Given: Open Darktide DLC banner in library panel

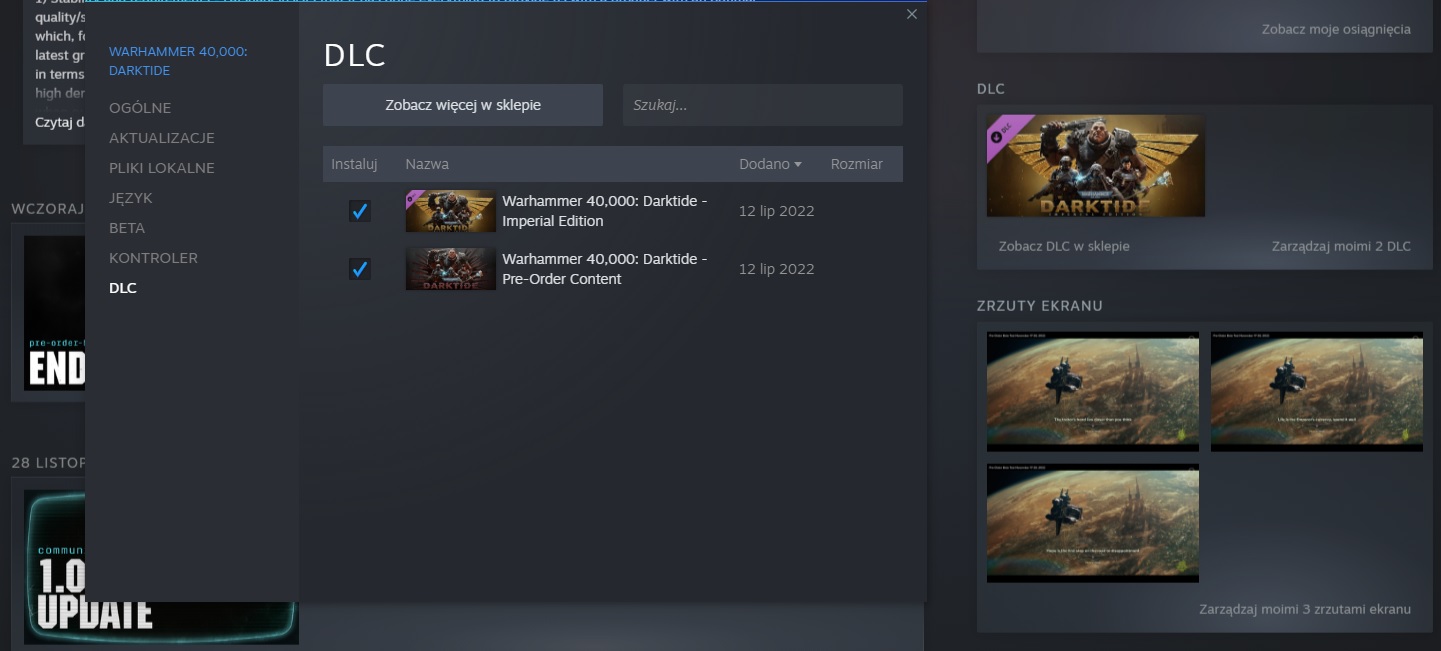Looking at the screenshot, I should [x=1096, y=166].
